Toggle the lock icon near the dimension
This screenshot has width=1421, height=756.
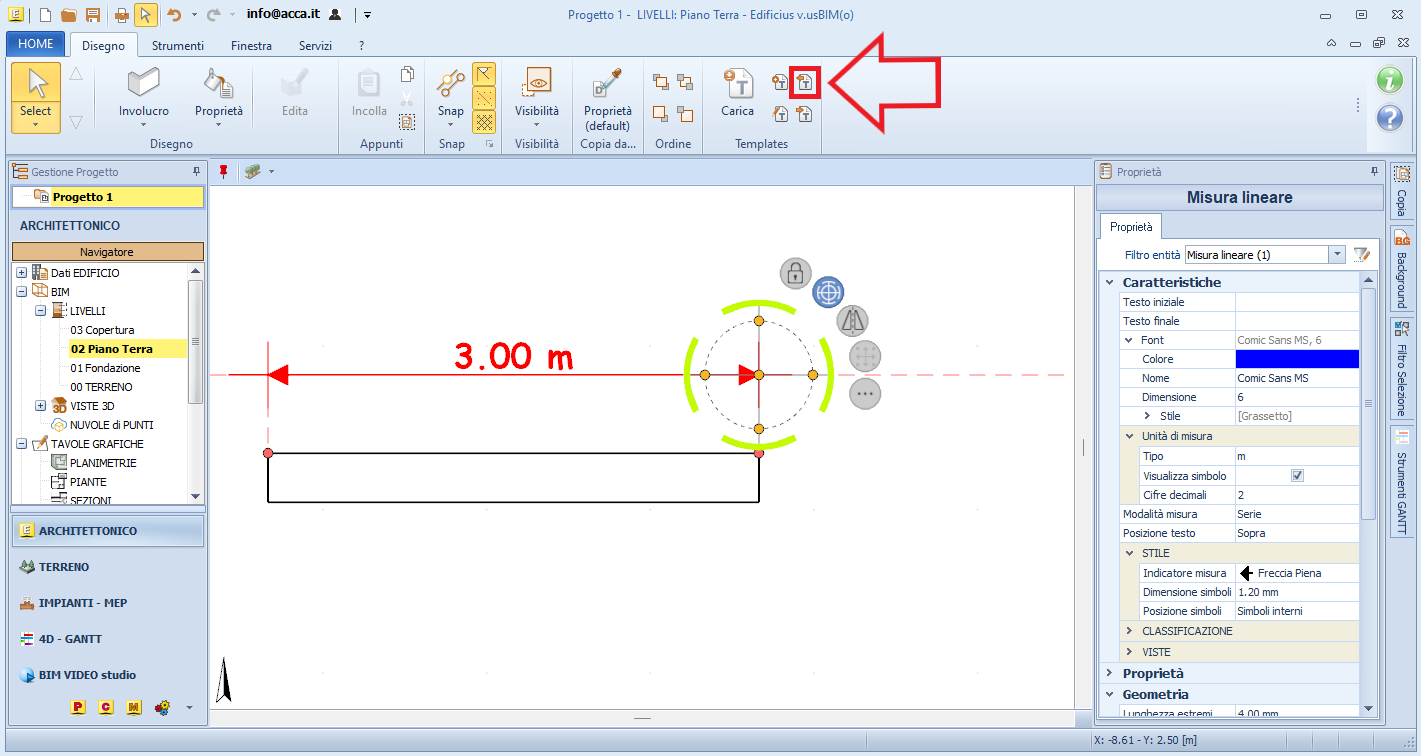[x=795, y=273]
